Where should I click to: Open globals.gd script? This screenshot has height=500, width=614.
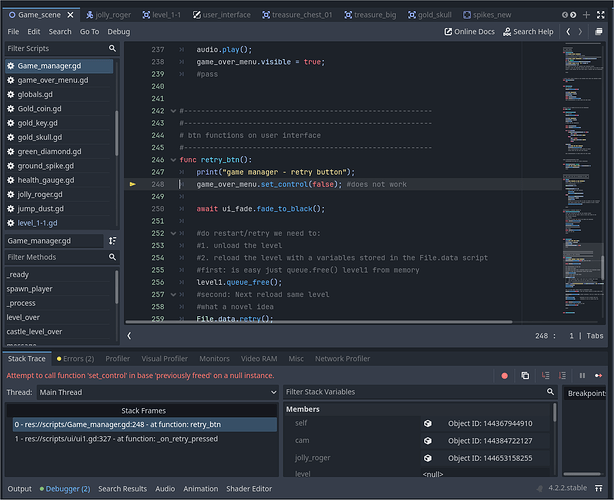(x=59, y=94)
